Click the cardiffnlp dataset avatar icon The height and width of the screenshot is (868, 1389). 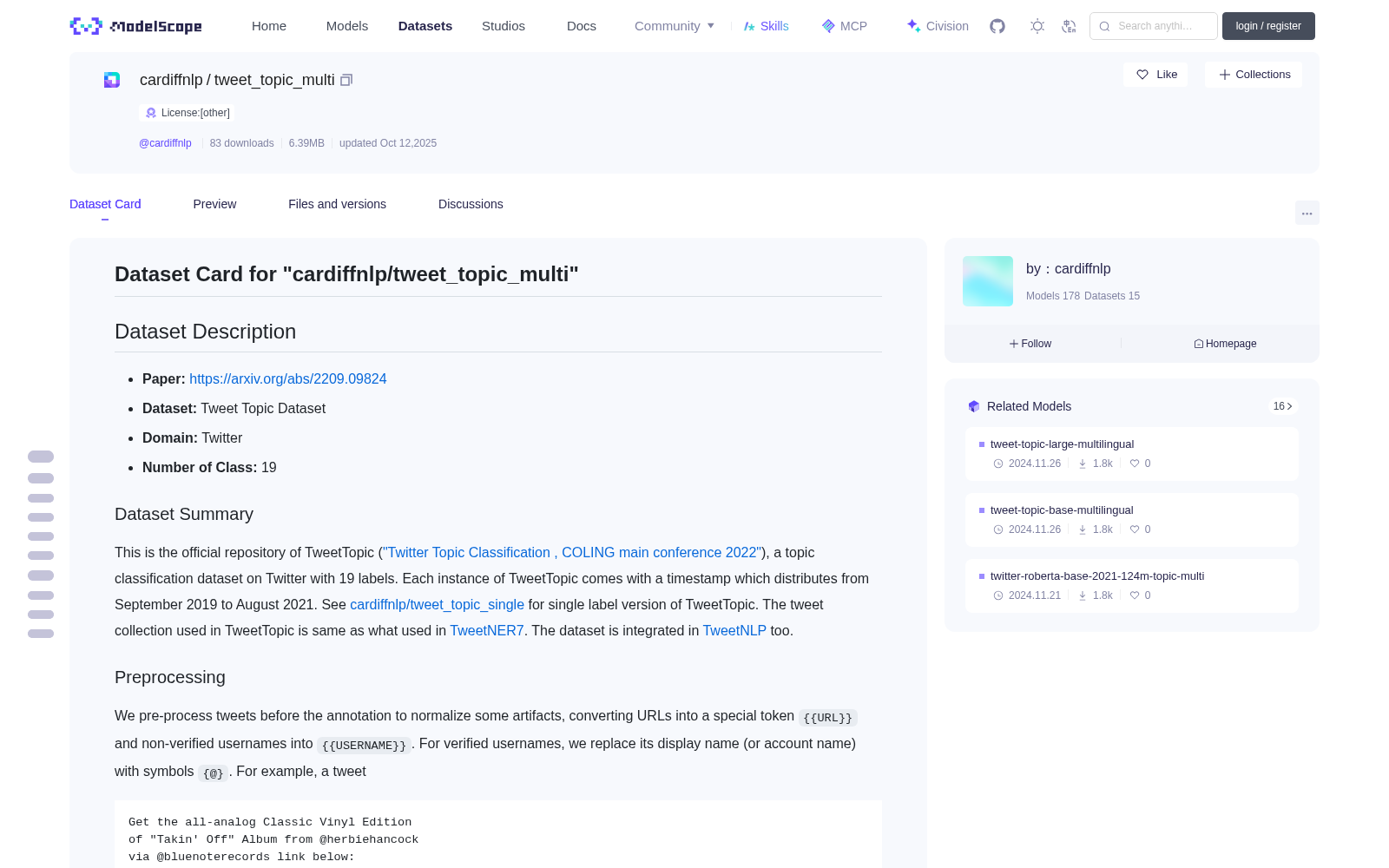pyautogui.click(x=112, y=80)
